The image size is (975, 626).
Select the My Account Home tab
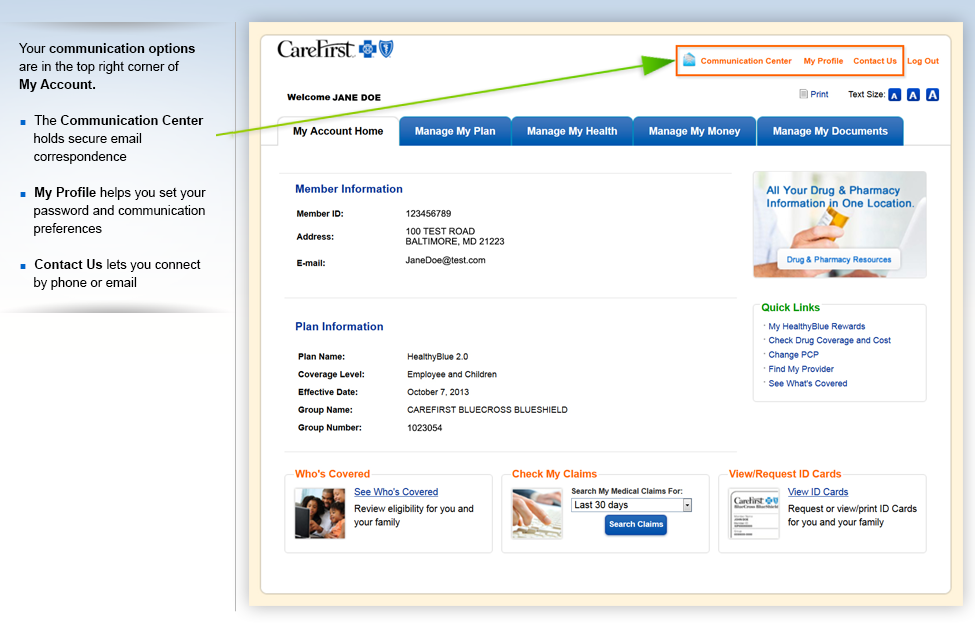tap(338, 131)
